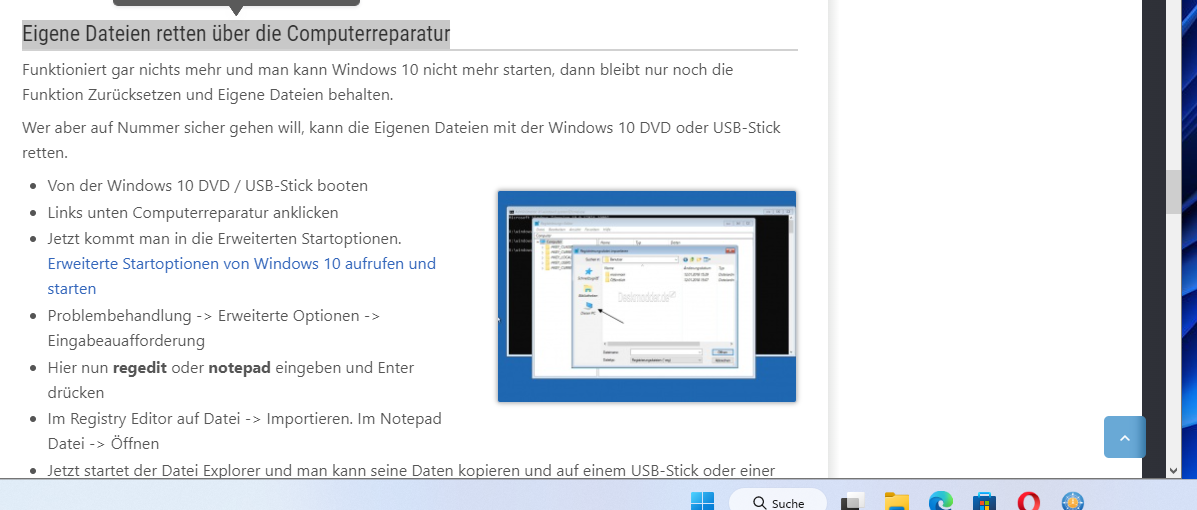The height and width of the screenshot is (510, 1197).
Task: Open the Windows Start menu
Action: [x=702, y=501]
